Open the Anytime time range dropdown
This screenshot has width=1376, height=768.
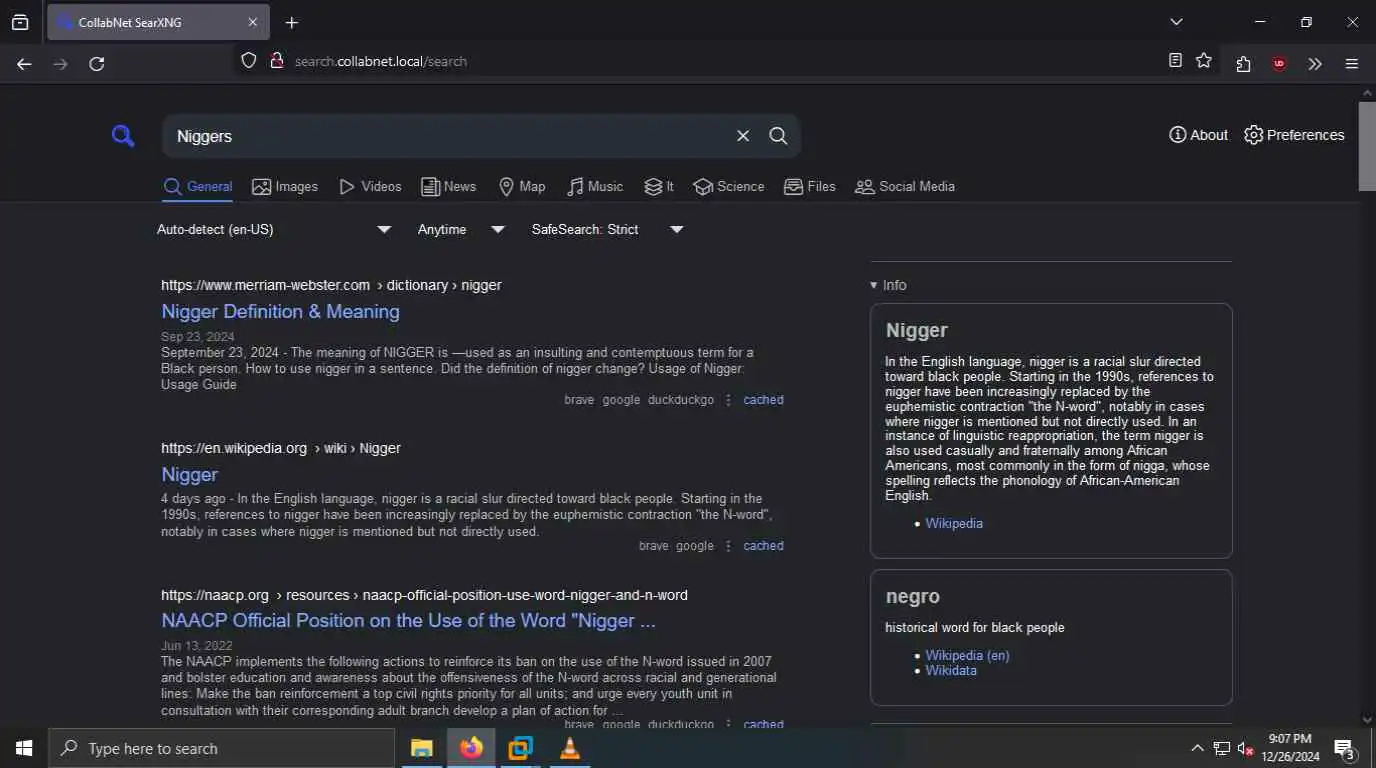[461, 229]
